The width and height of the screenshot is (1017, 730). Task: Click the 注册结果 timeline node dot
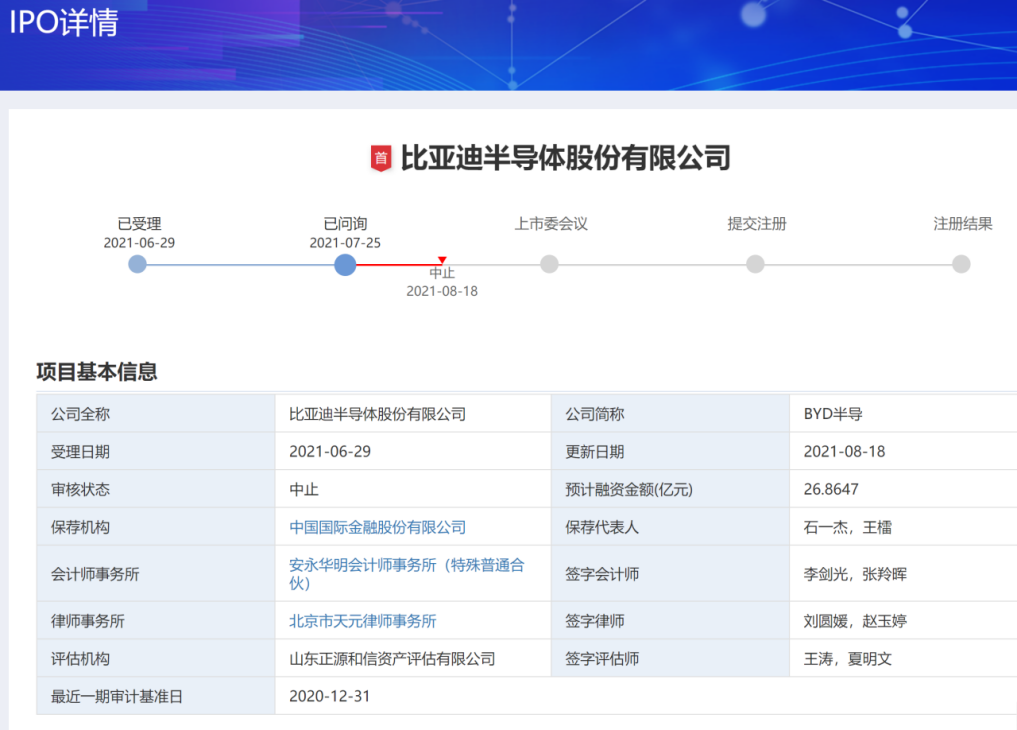click(961, 264)
